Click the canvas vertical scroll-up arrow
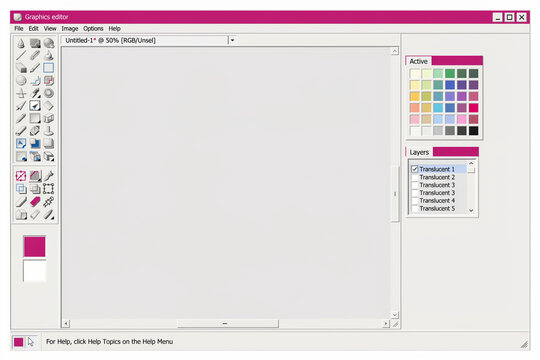This screenshot has height=360, width=540. 395,51
